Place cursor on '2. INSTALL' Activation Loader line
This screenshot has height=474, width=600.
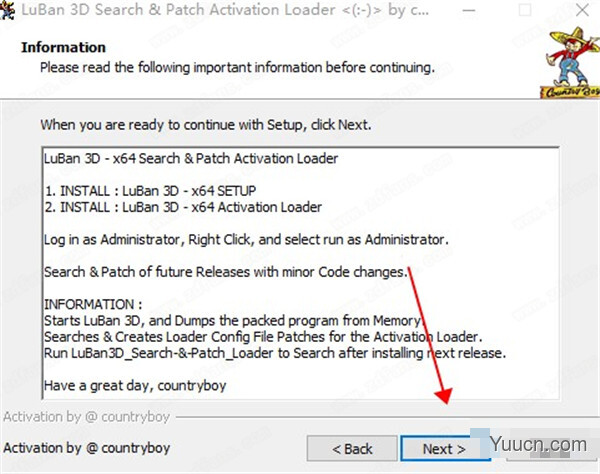click(183, 207)
